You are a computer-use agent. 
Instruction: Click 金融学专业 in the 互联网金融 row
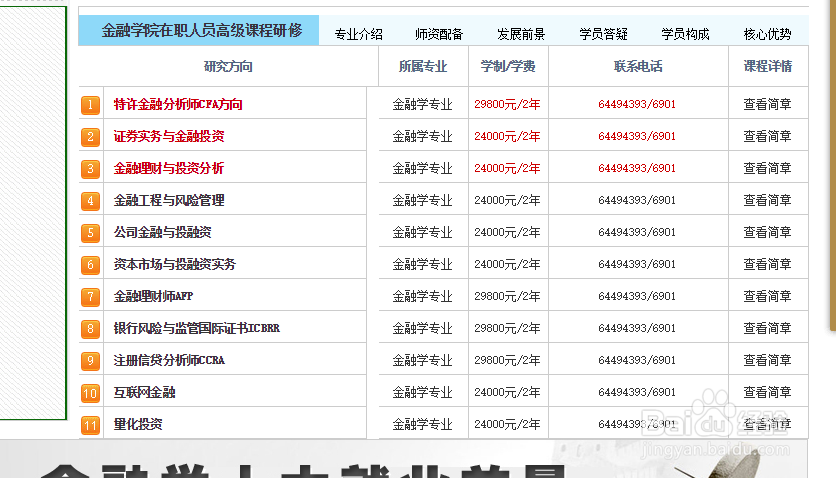pos(422,393)
